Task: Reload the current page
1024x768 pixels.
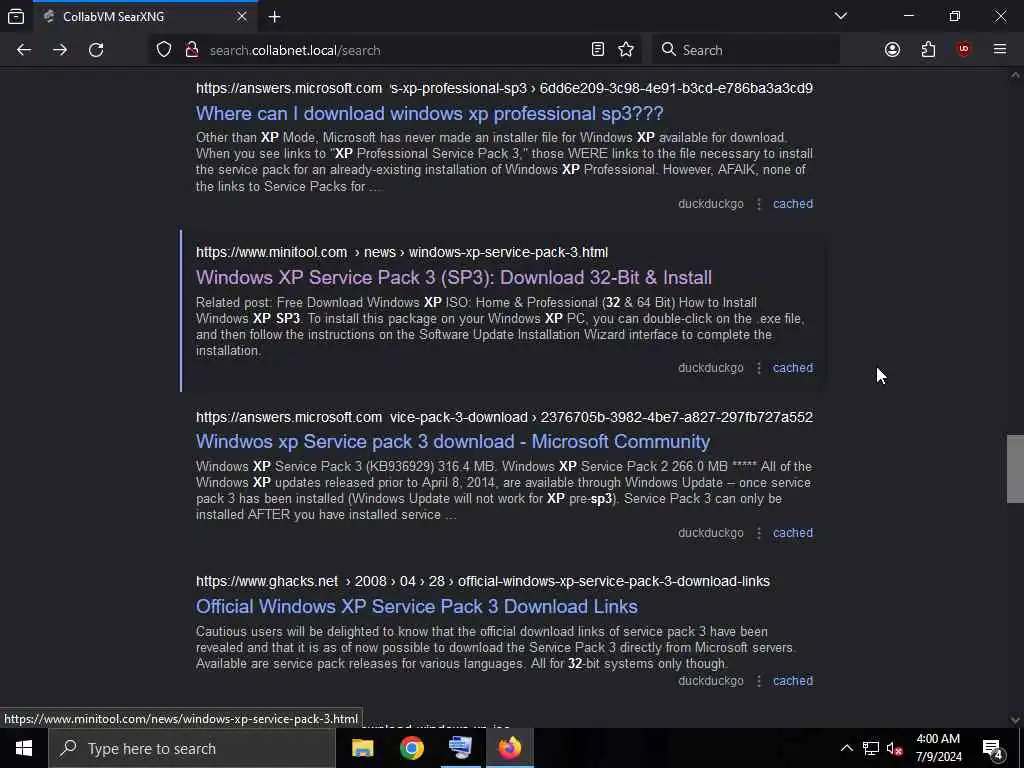Action: click(96, 50)
